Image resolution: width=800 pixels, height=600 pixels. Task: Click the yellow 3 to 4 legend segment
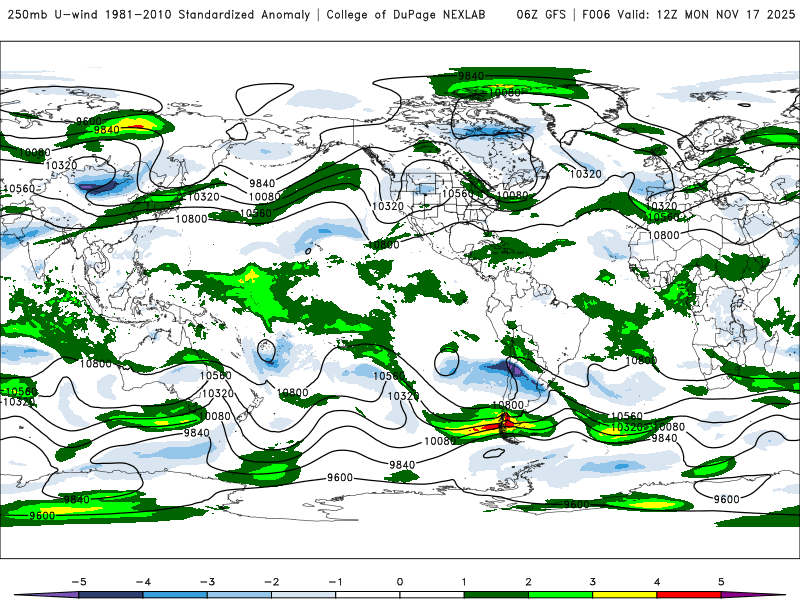point(625,595)
